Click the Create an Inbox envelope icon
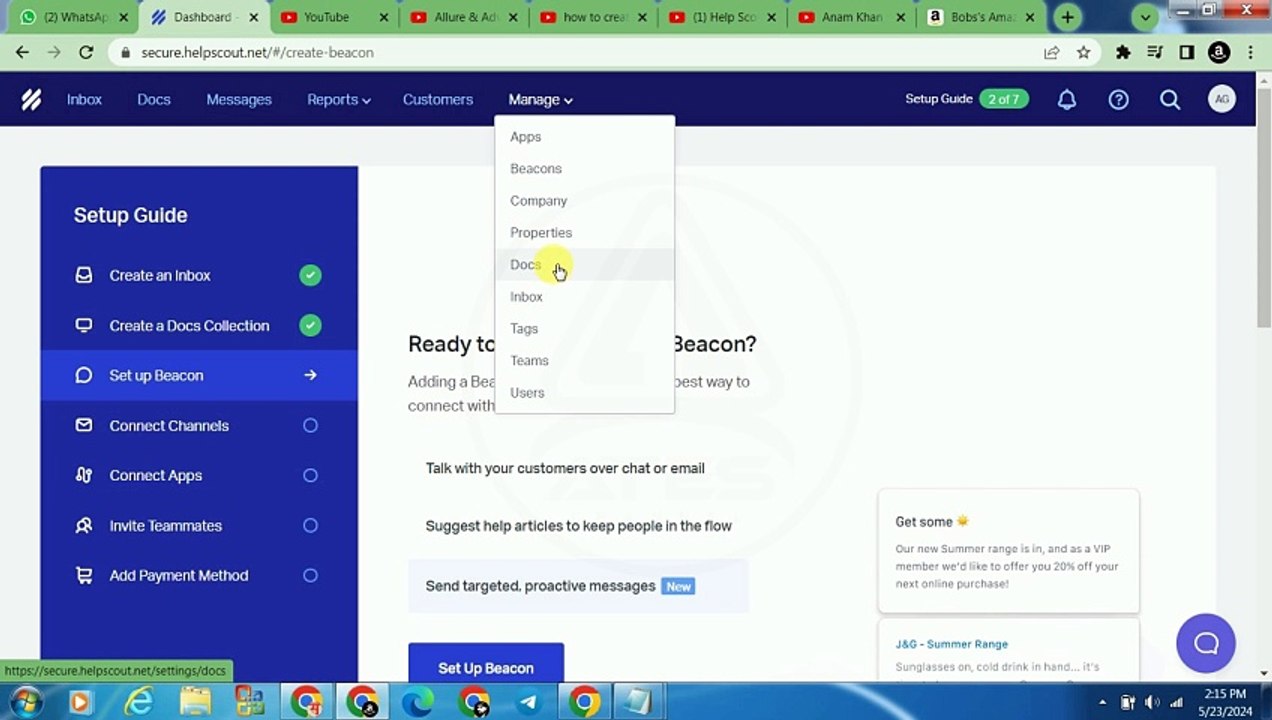This screenshot has height=720, width=1272. 84,275
